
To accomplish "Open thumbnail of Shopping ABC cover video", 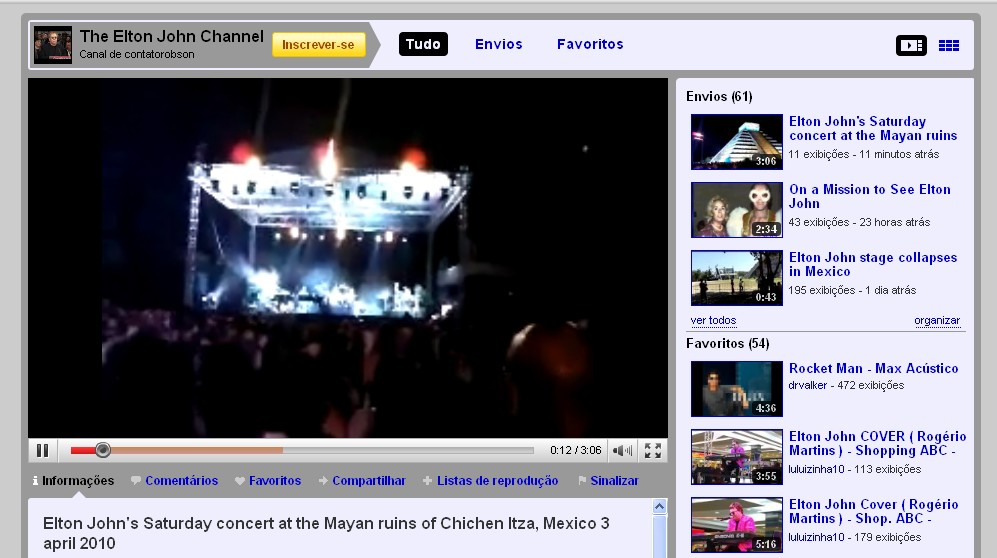I will coord(737,457).
